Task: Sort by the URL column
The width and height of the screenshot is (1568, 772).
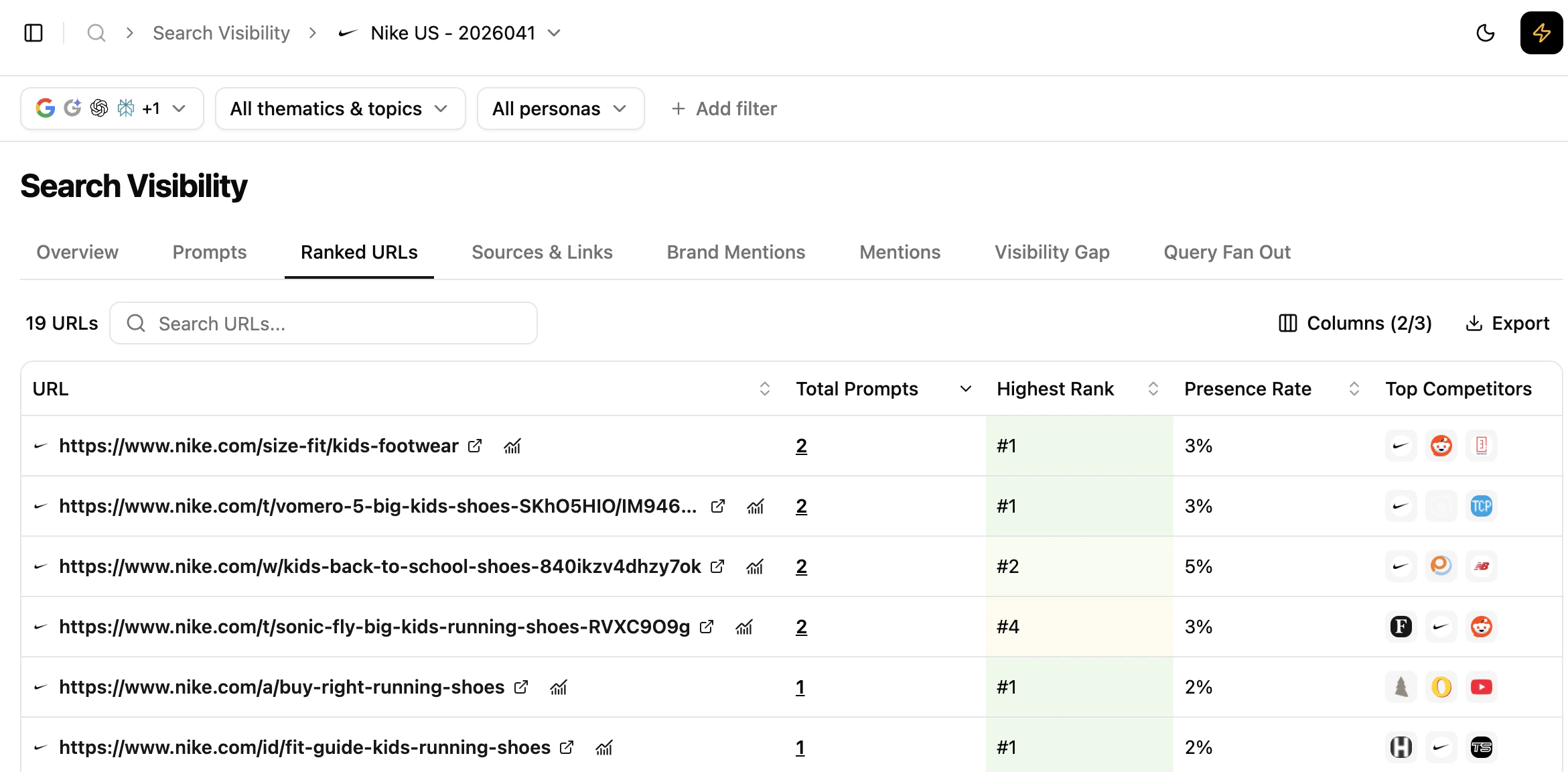Action: click(765, 389)
